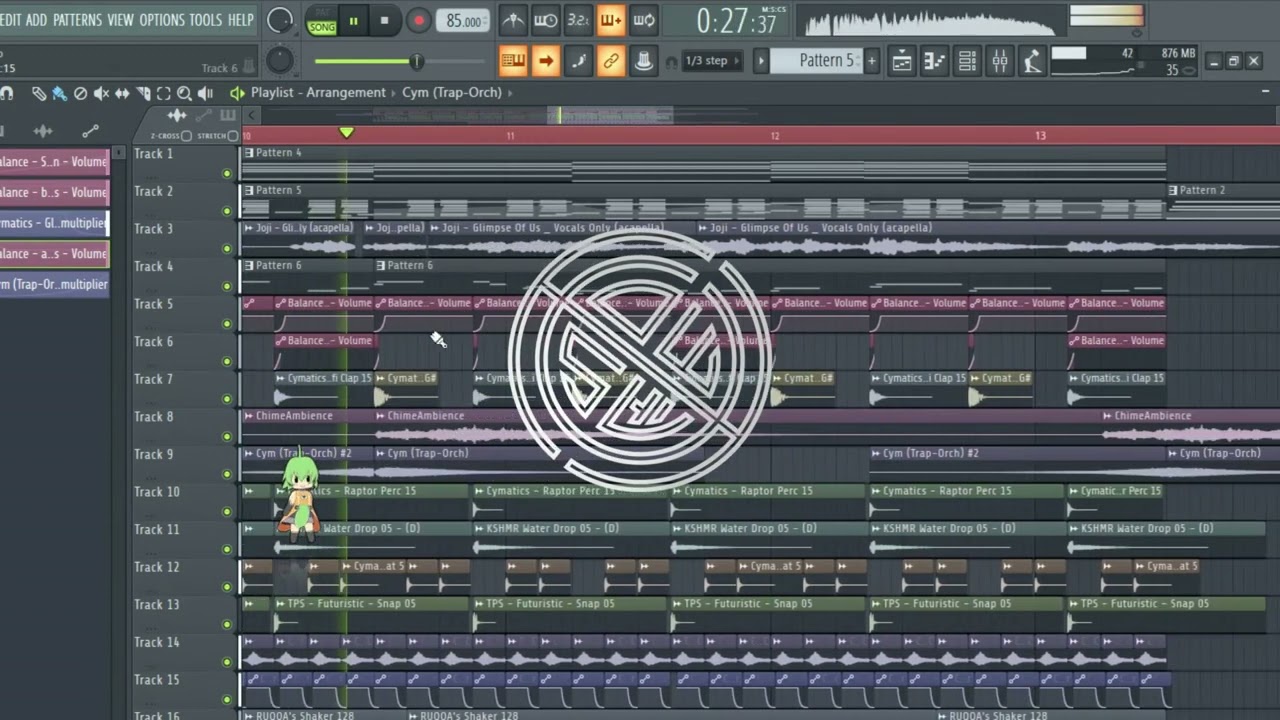Mute Track 1 via its green LED

(x=227, y=174)
